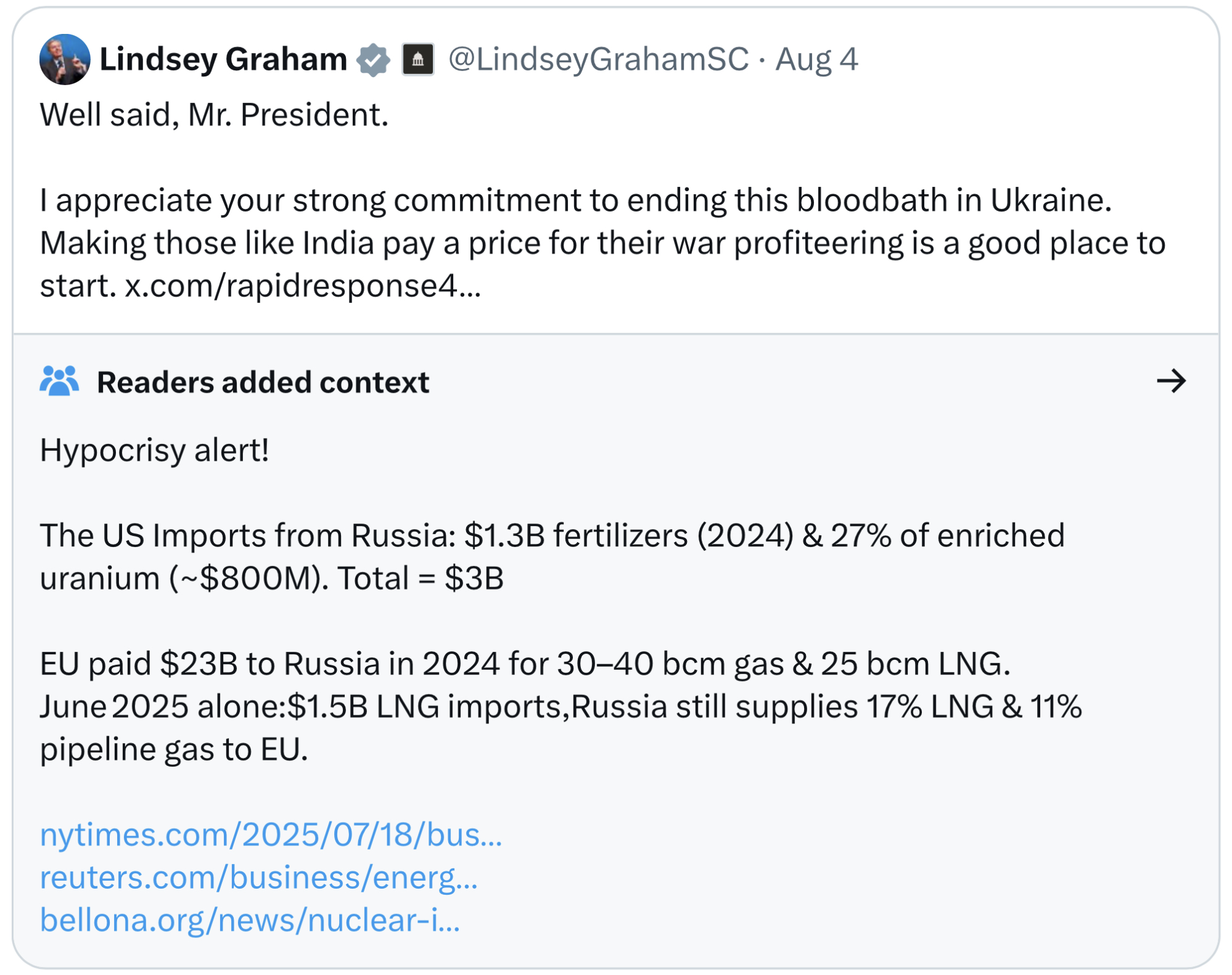
Task: Click Lindsey Graham's profile avatar
Action: [x=65, y=59]
